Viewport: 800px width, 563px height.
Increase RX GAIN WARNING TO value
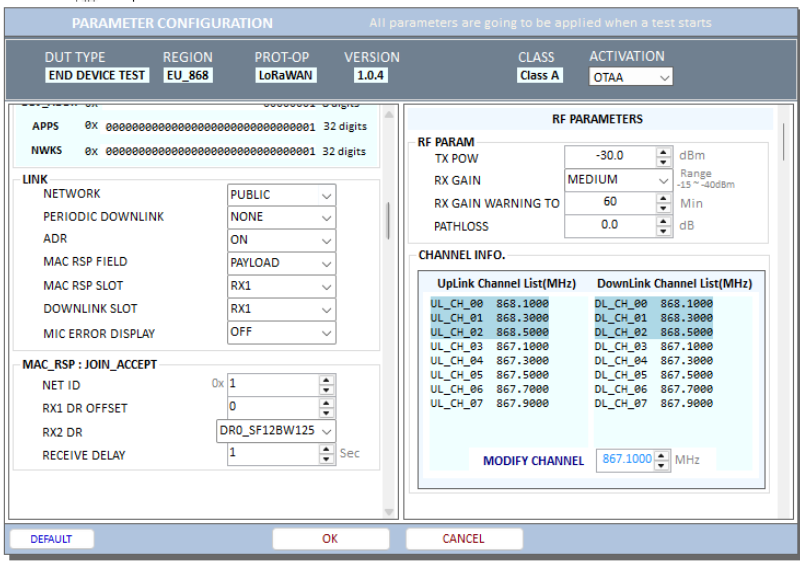point(663,198)
